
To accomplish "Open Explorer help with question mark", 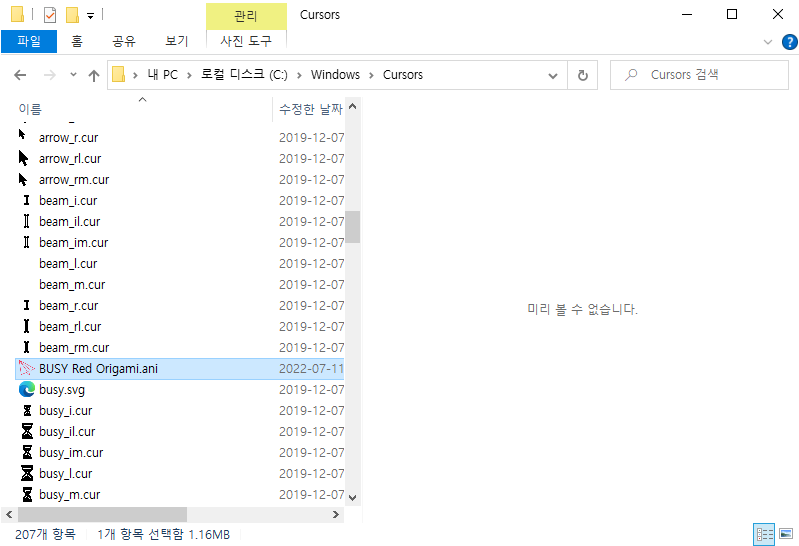I will [x=789, y=42].
